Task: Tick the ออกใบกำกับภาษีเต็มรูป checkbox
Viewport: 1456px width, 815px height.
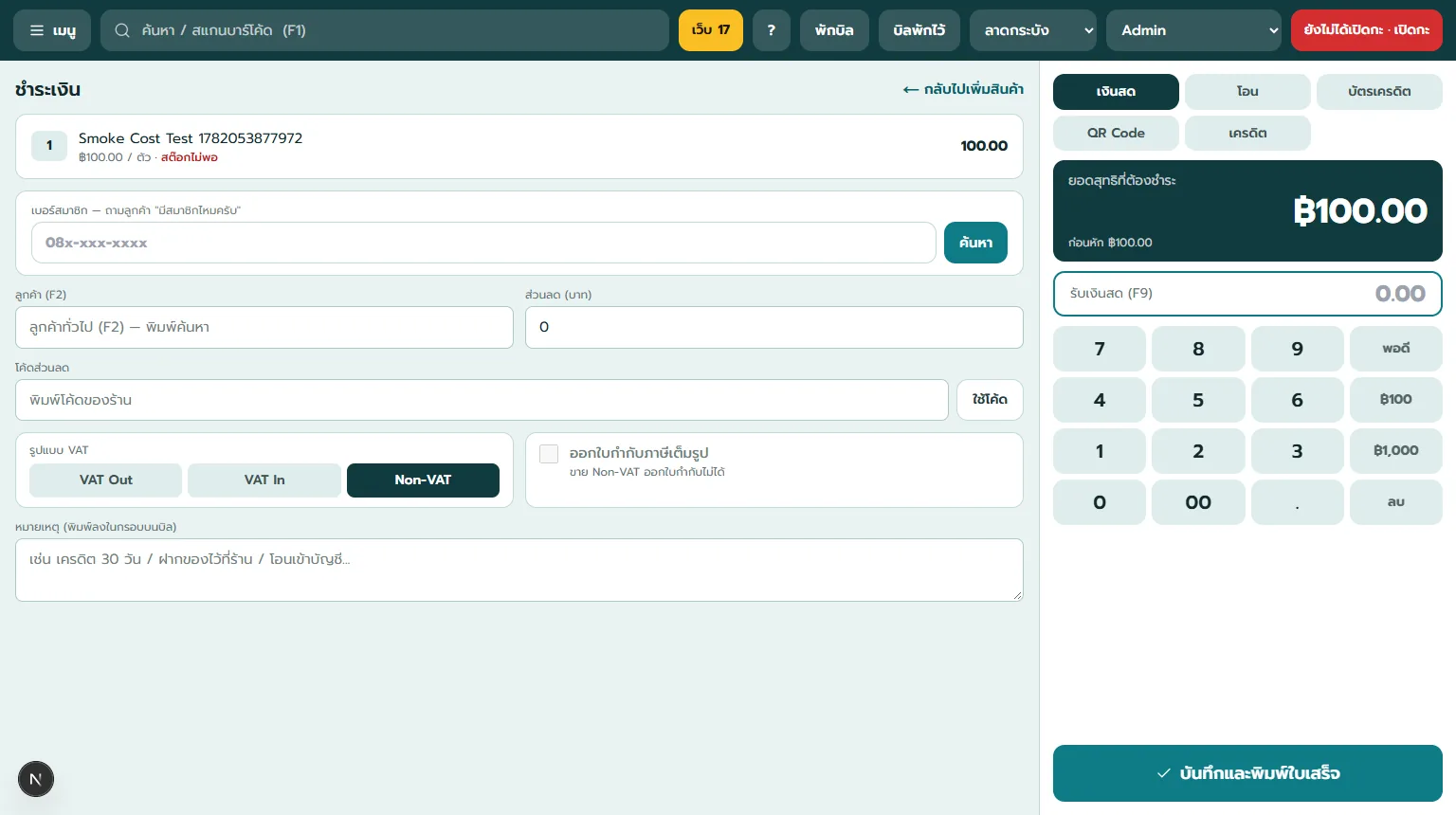Action: (549, 454)
